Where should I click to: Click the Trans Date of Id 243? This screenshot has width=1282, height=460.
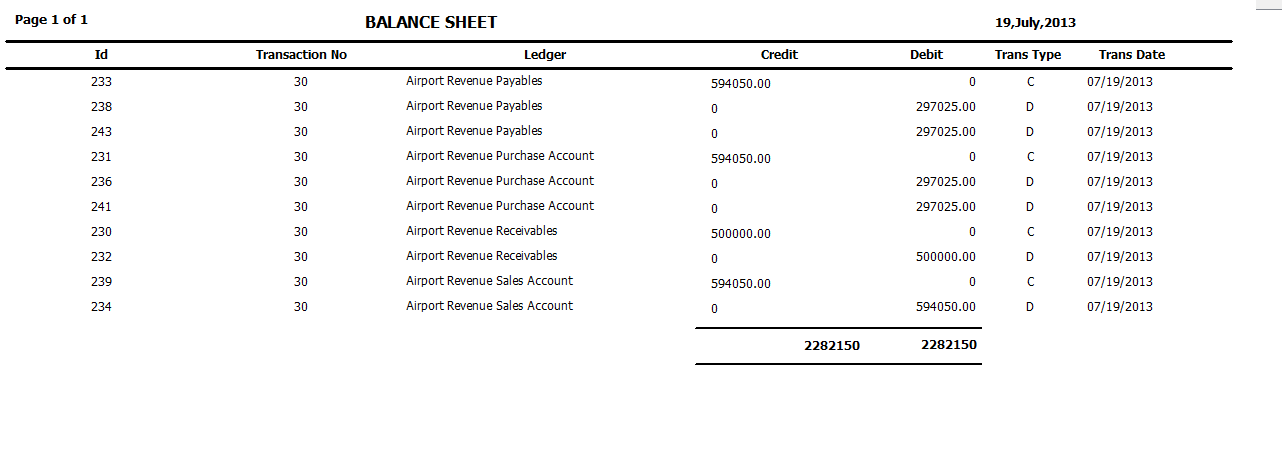click(1120, 132)
